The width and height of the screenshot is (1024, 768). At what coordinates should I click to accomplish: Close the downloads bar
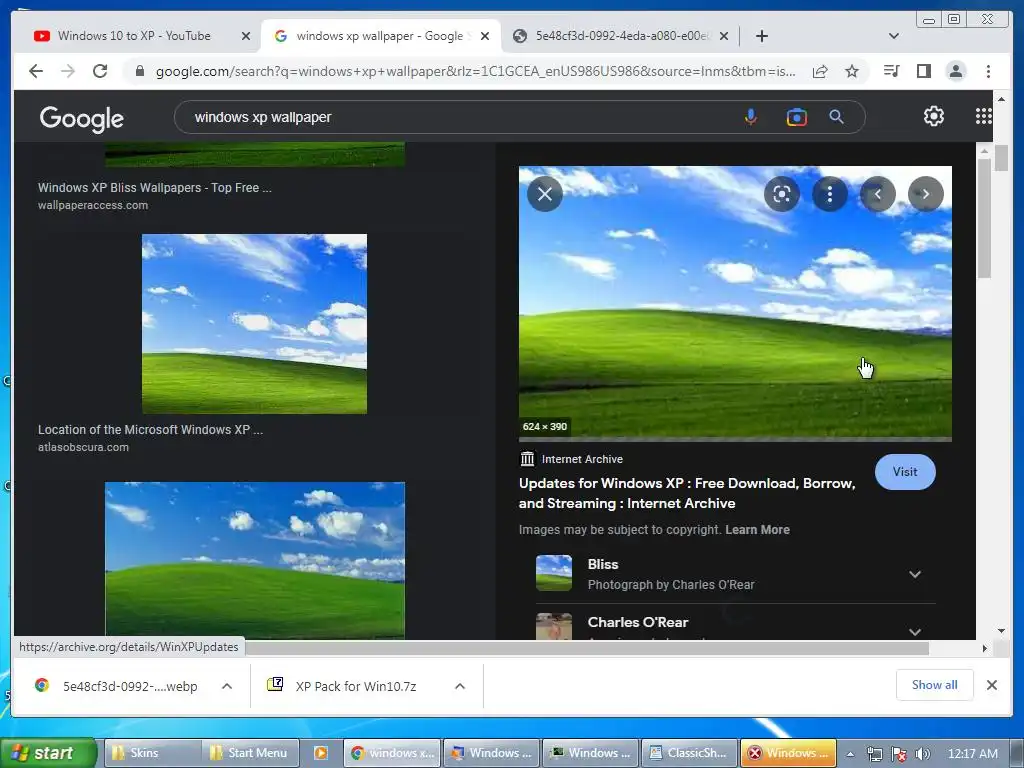pos(991,684)
